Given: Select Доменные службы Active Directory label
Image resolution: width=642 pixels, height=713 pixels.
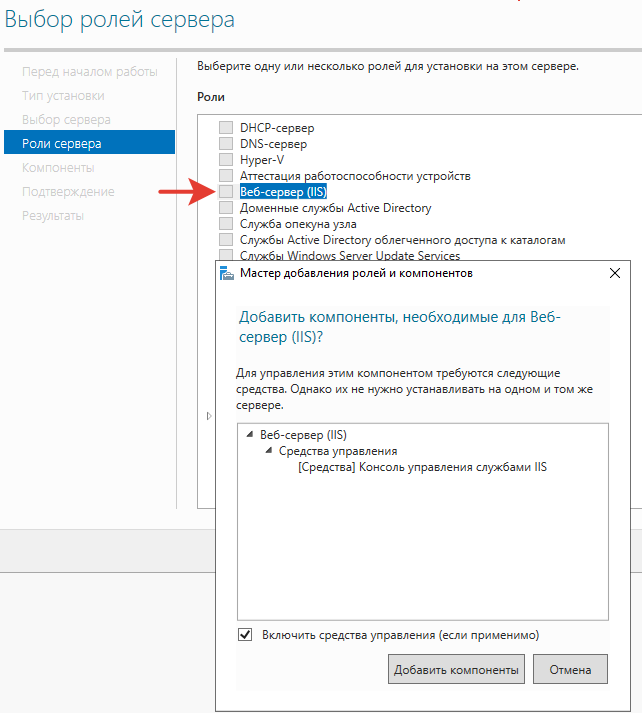Looking at the screenshot, I should (x=336, y=208).
